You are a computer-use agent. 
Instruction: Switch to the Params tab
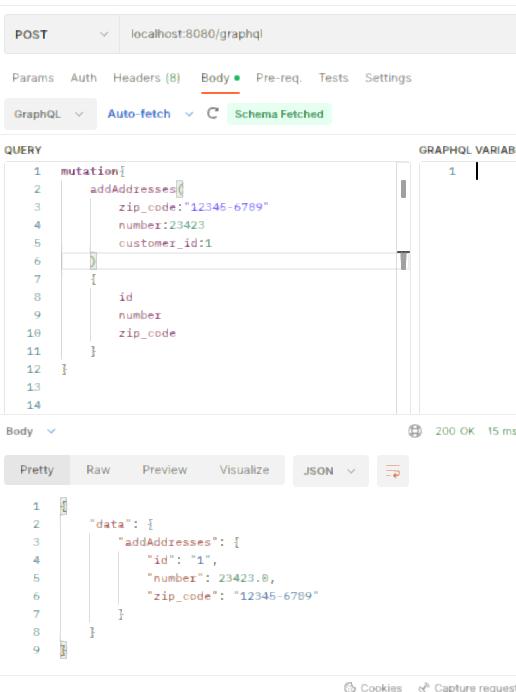[x=33, y=78]
